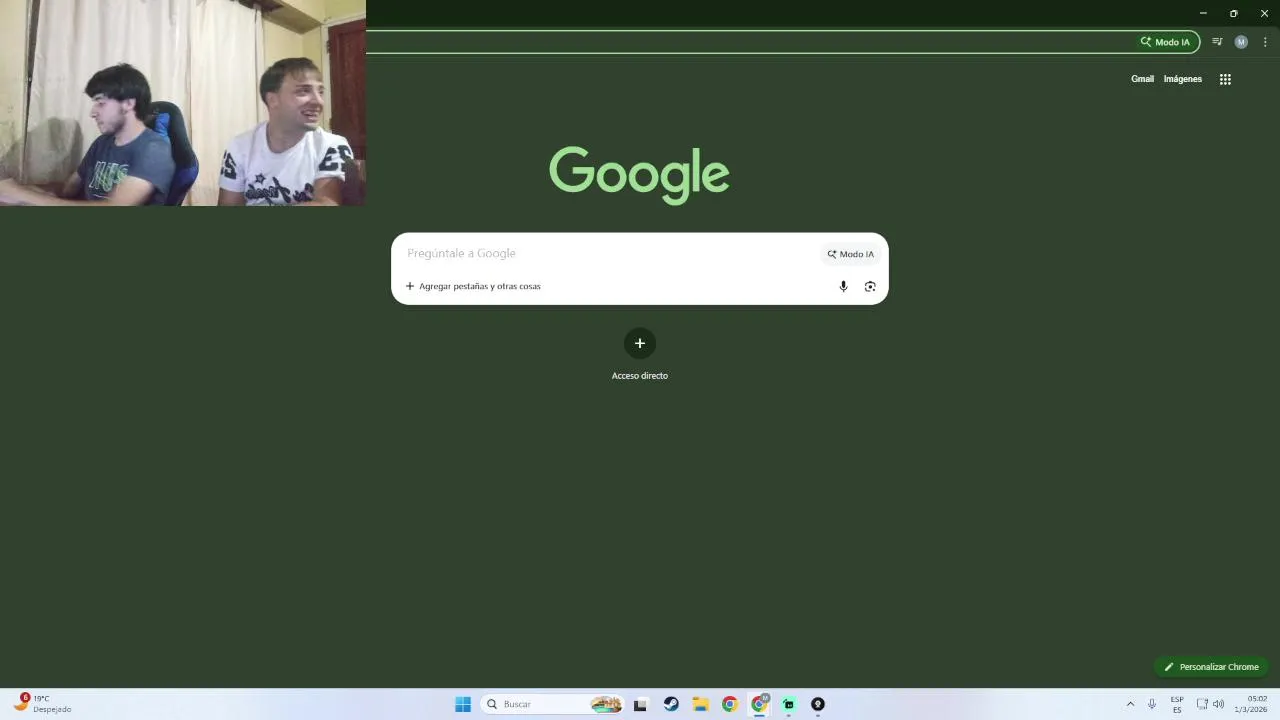Viewport: 1280px width, 720px height.
Task: Open the weather widget showing 19°C Despejado
Action: pos(44,704)
